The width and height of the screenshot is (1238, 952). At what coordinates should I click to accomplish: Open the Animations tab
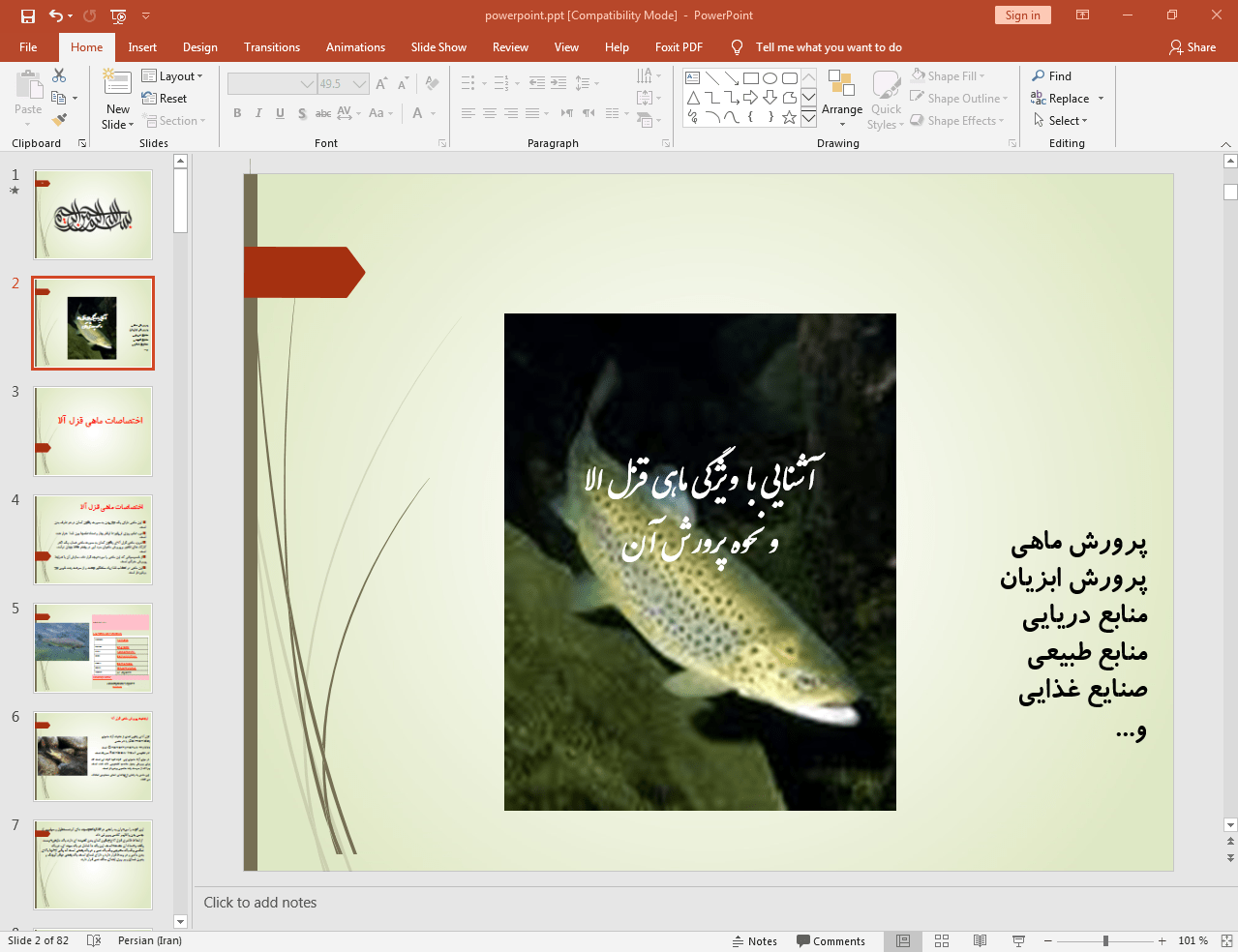click(x=355, y=47)
